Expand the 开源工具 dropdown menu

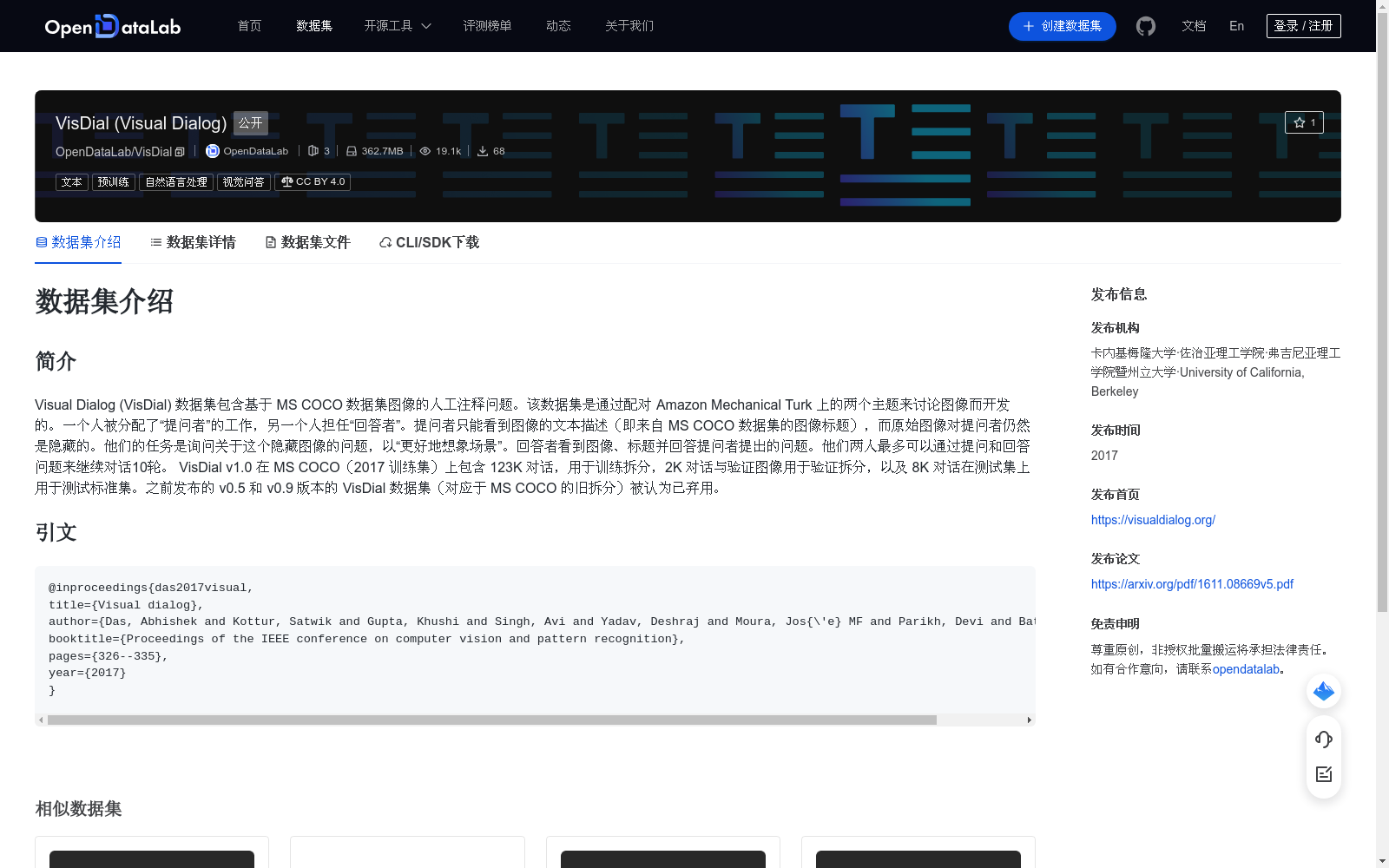coord(398,26)
